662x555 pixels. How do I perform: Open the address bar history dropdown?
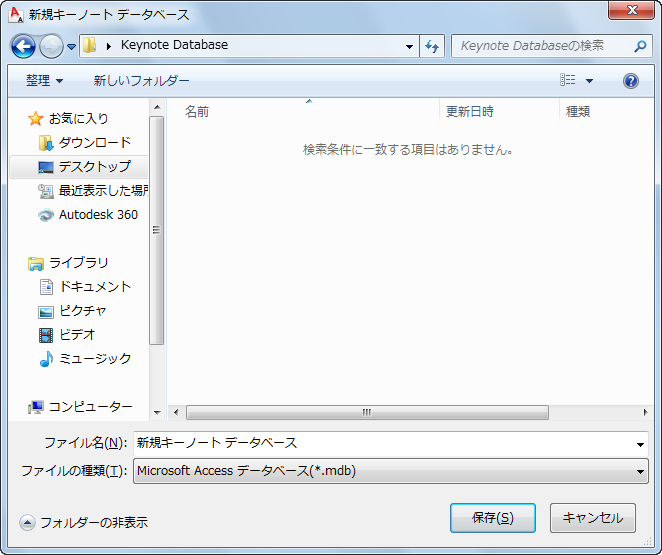(x=409, y=46)
